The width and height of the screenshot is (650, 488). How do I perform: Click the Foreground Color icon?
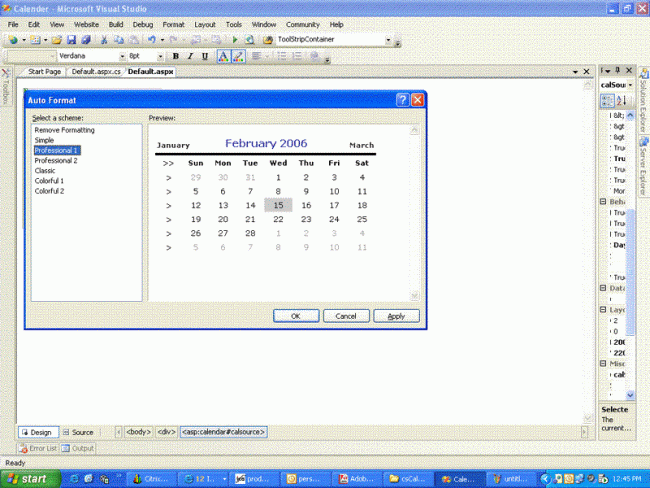tap(223, 56)
